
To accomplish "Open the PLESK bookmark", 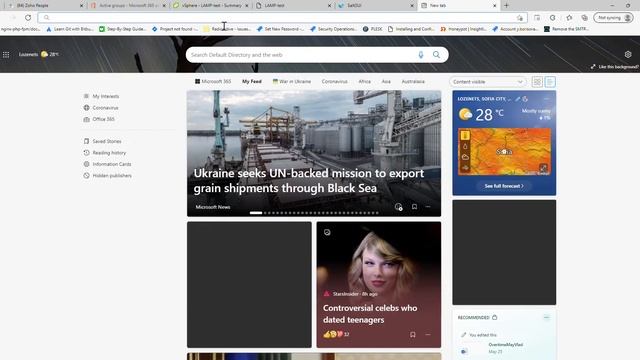I will (x=372, y=29).
